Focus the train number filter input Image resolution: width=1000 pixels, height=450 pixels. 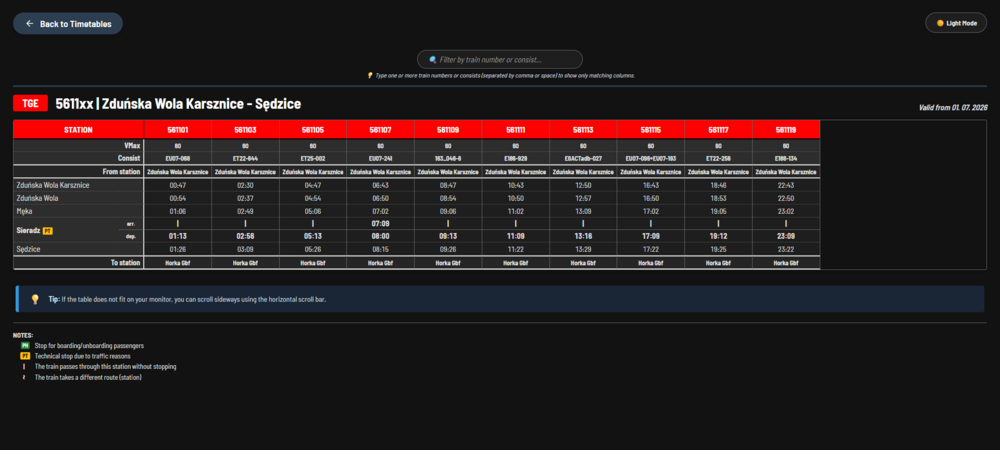click(500, 59)
